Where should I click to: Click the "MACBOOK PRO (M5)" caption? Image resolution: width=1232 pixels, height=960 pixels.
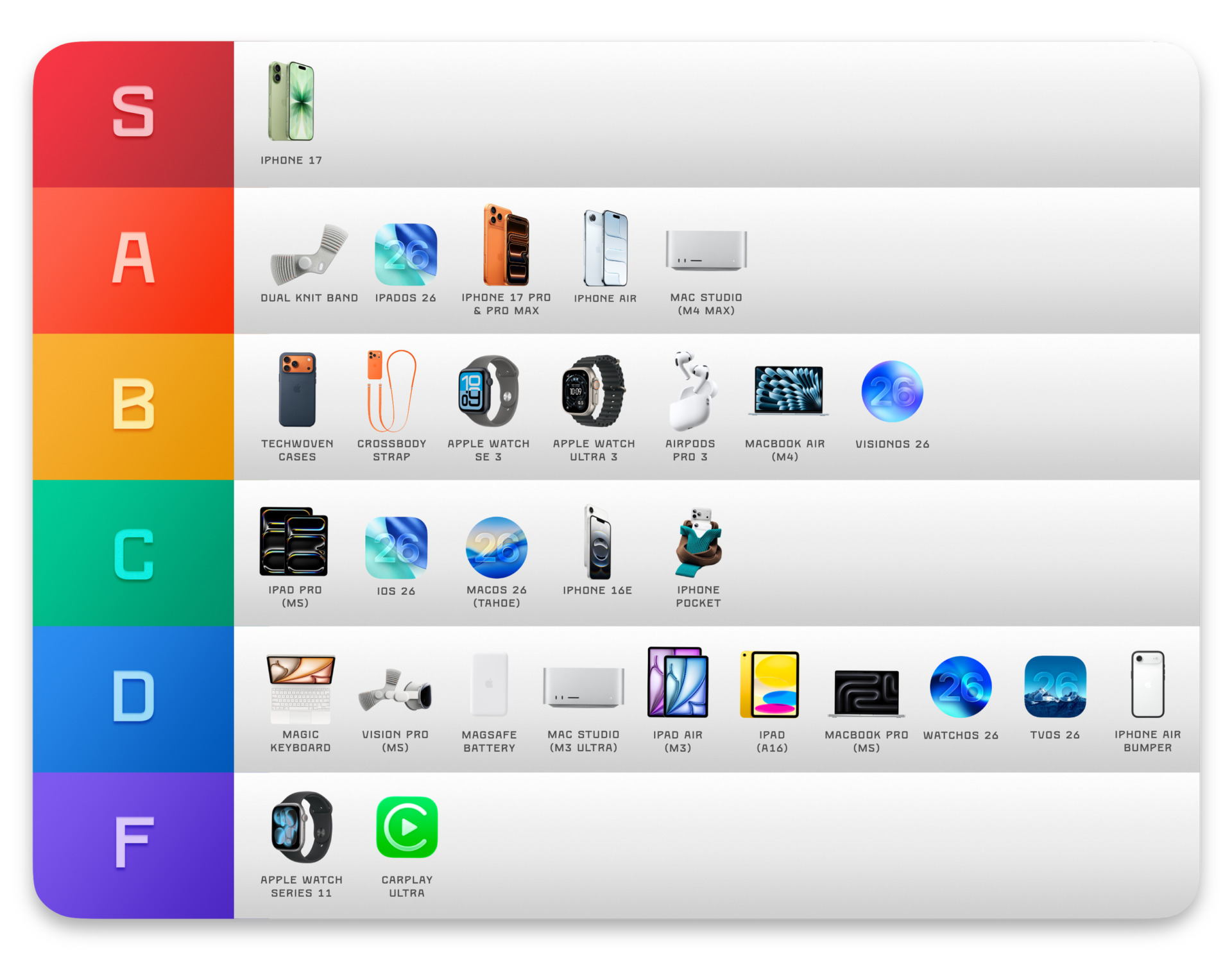(x=866, y=741)
